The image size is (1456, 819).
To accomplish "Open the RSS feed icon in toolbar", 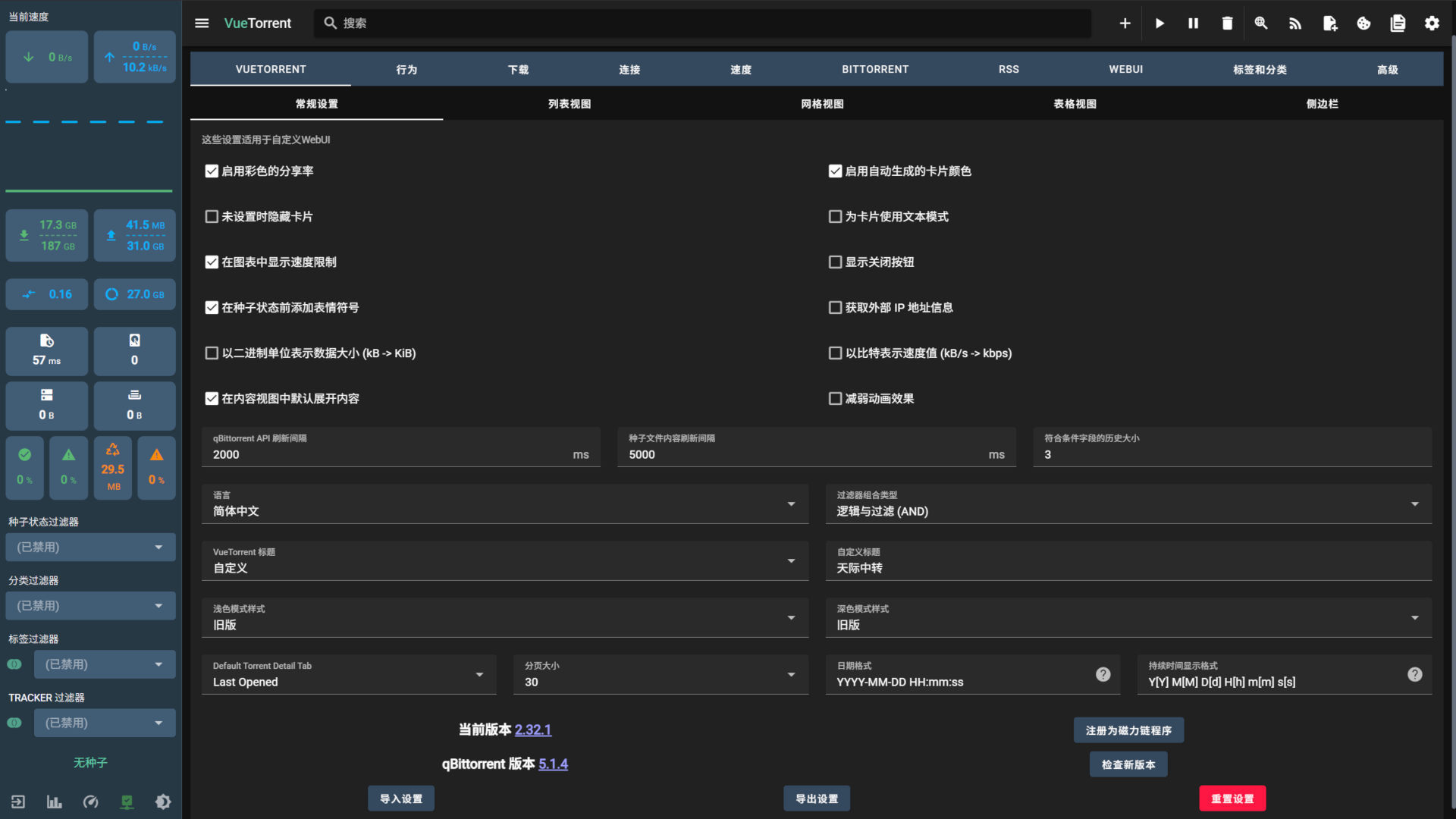I will 1295,24.
